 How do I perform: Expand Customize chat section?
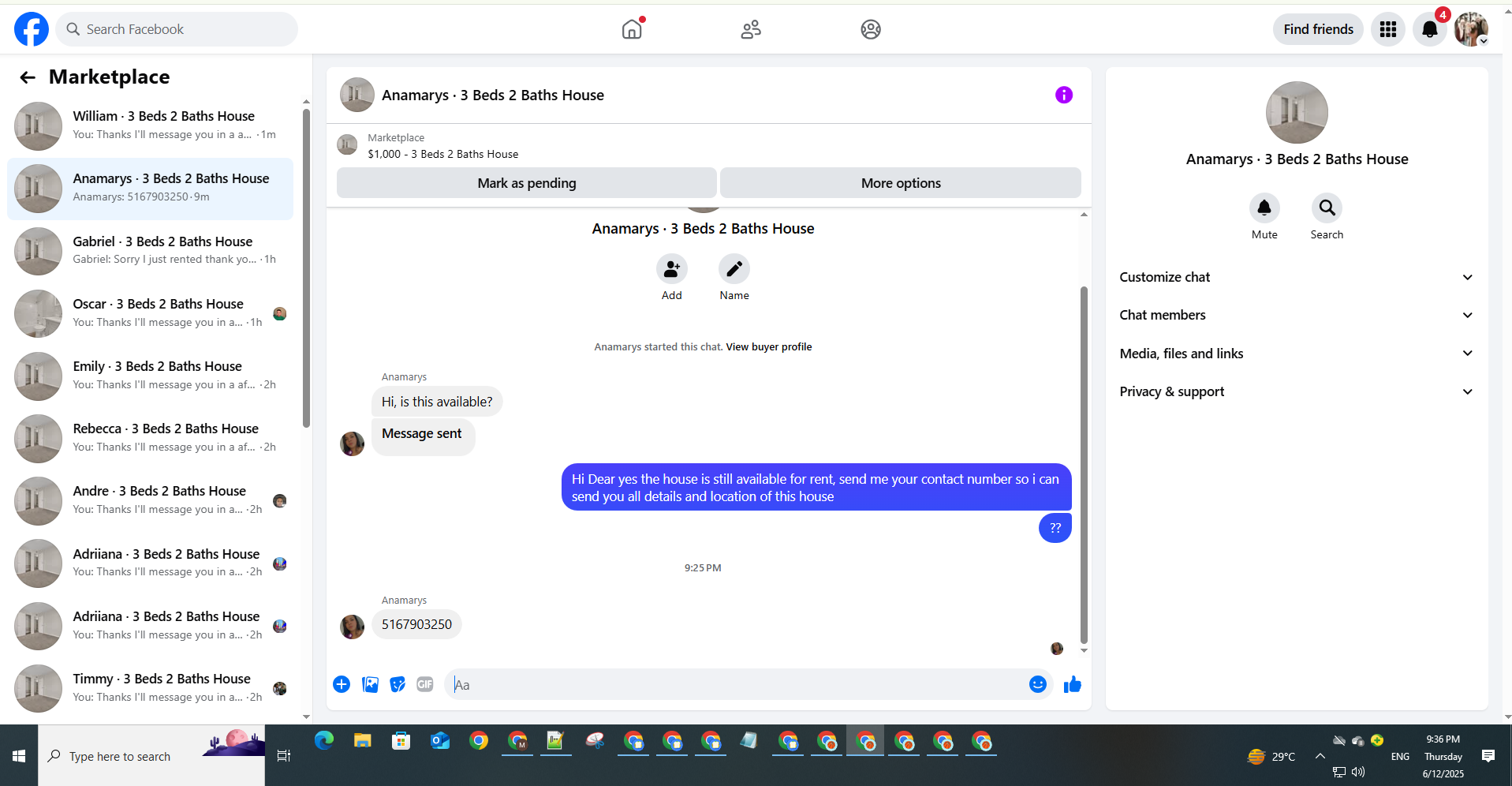tap(1297, 277)
